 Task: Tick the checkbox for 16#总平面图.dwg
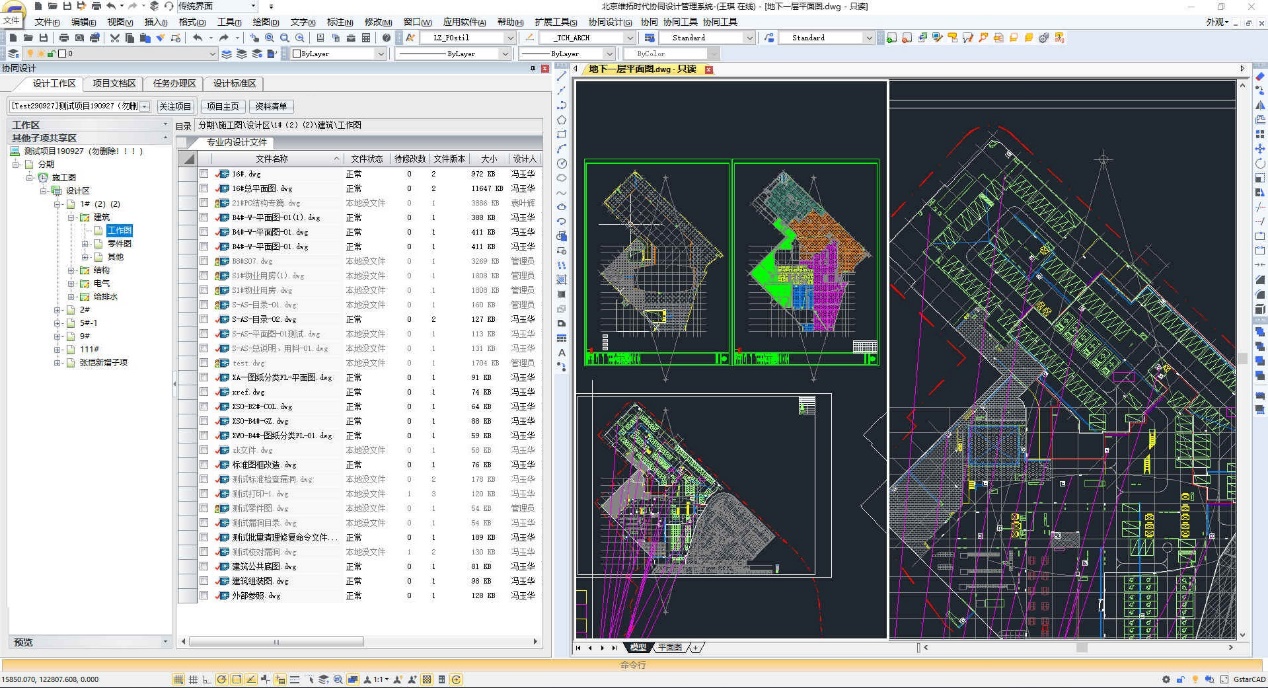(x=204, y=188)
